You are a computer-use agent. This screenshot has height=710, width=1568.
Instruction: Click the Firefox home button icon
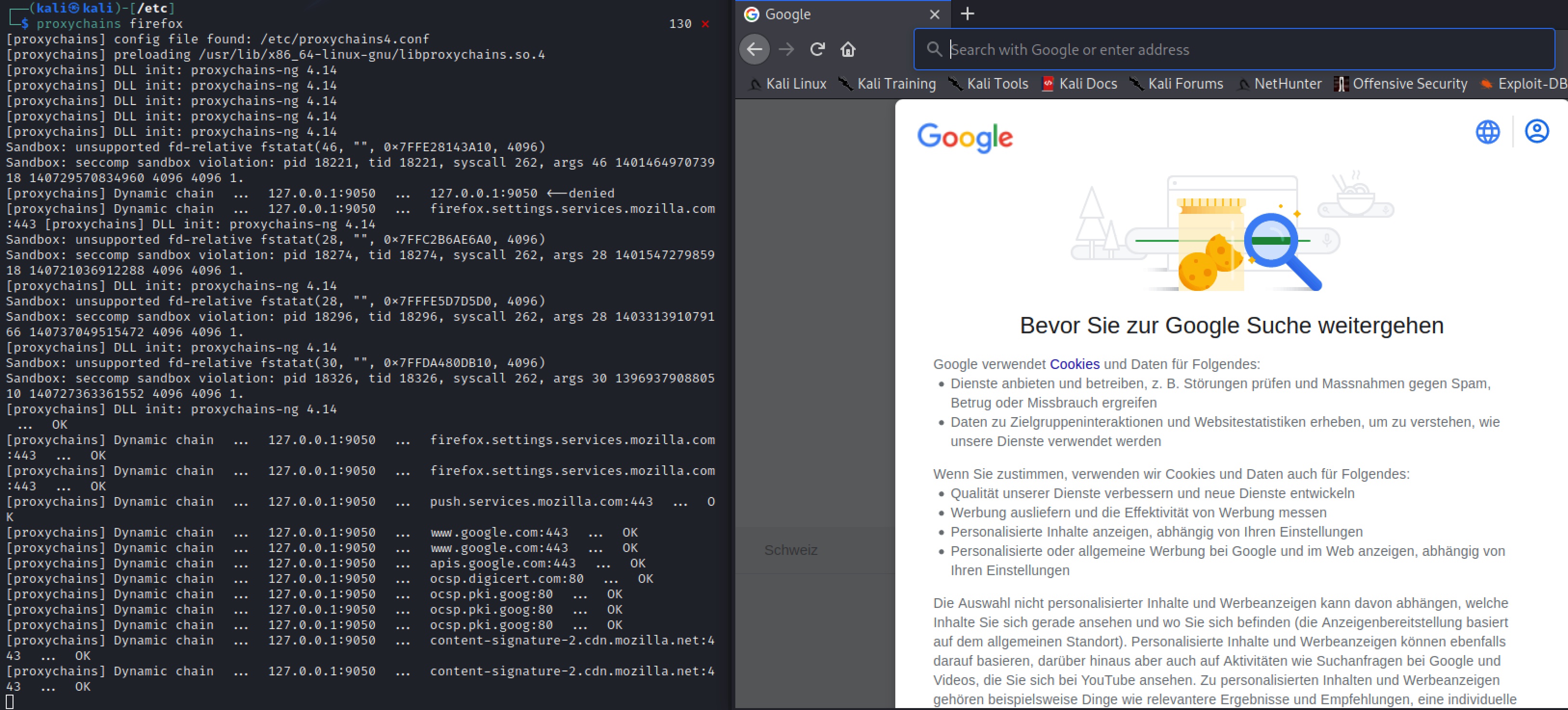click(x=847, y=49)
